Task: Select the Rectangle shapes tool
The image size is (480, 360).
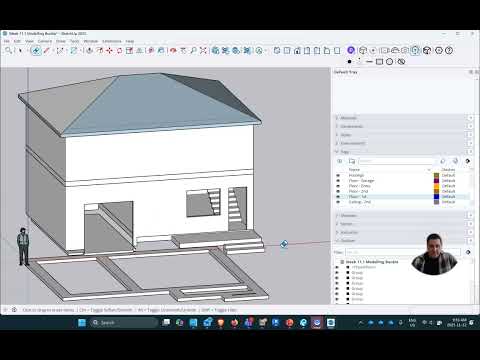Action: click(74, 50)
